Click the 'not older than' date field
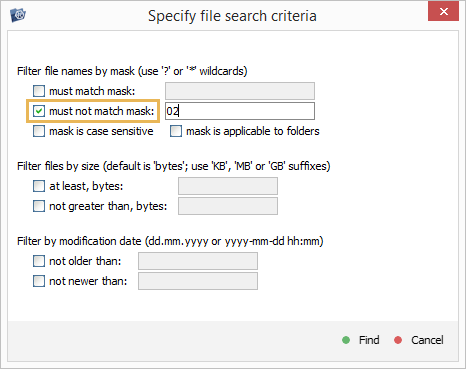Viewport: 466px width, 369px height. 198,261
